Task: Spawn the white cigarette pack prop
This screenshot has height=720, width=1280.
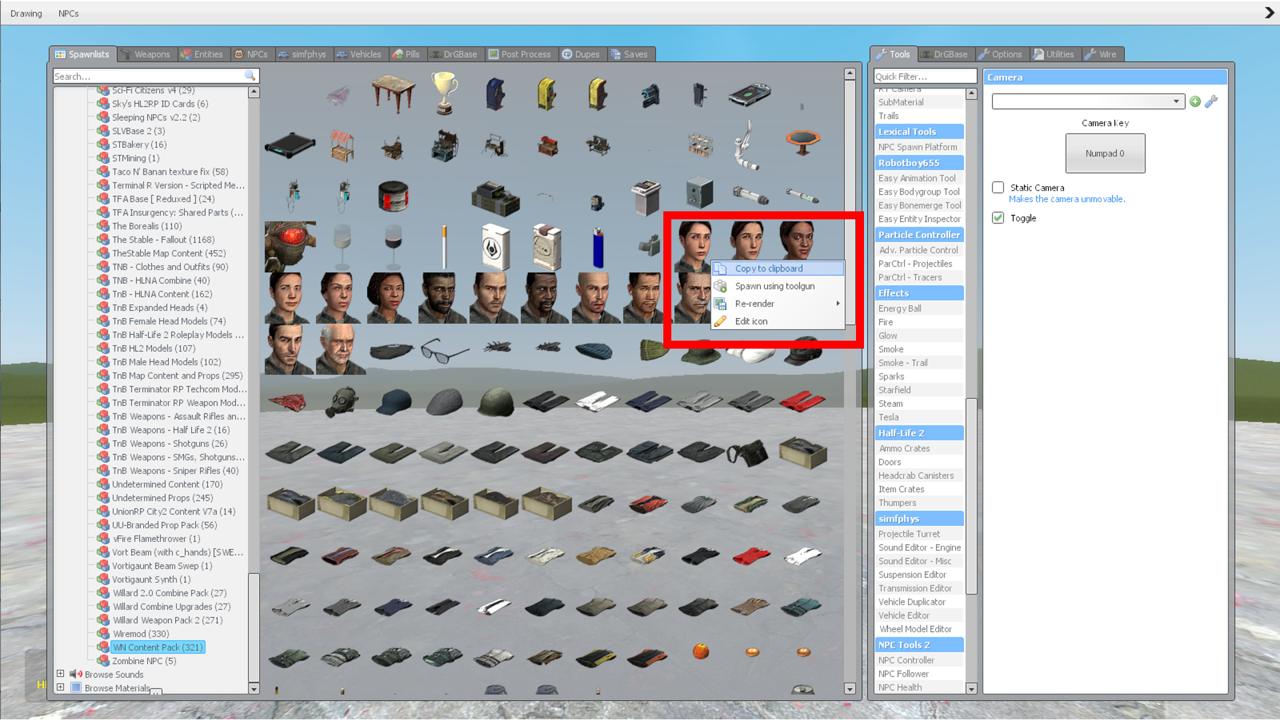Action: click(495, 248)
